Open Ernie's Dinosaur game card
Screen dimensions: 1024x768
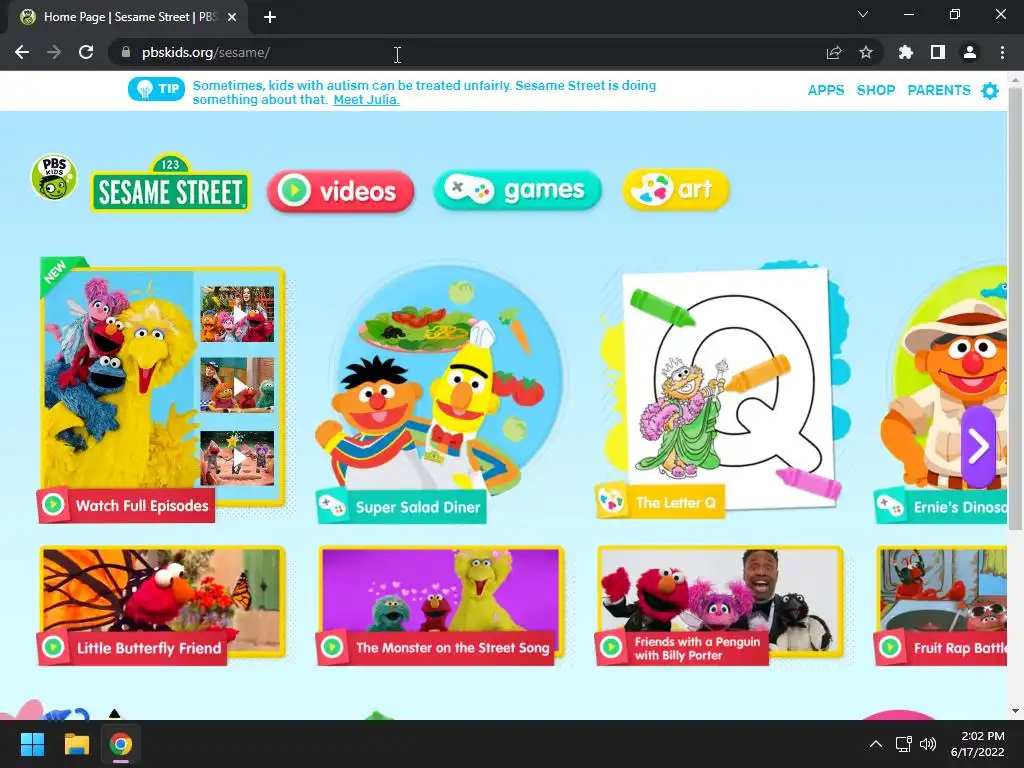point(942,393)
